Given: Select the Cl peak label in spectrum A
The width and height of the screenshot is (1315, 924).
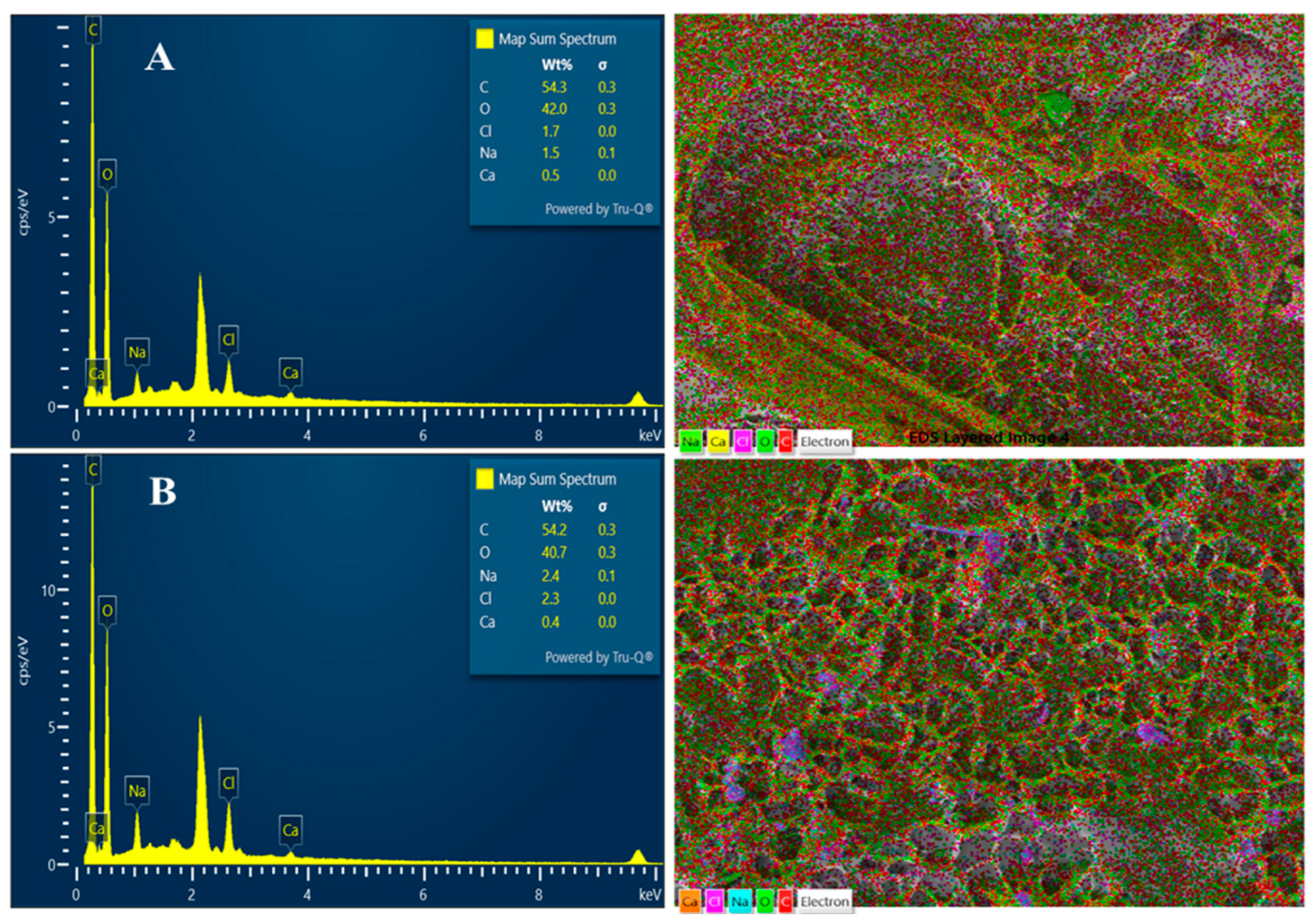Looking at the screenshot, I should point(229,340).
